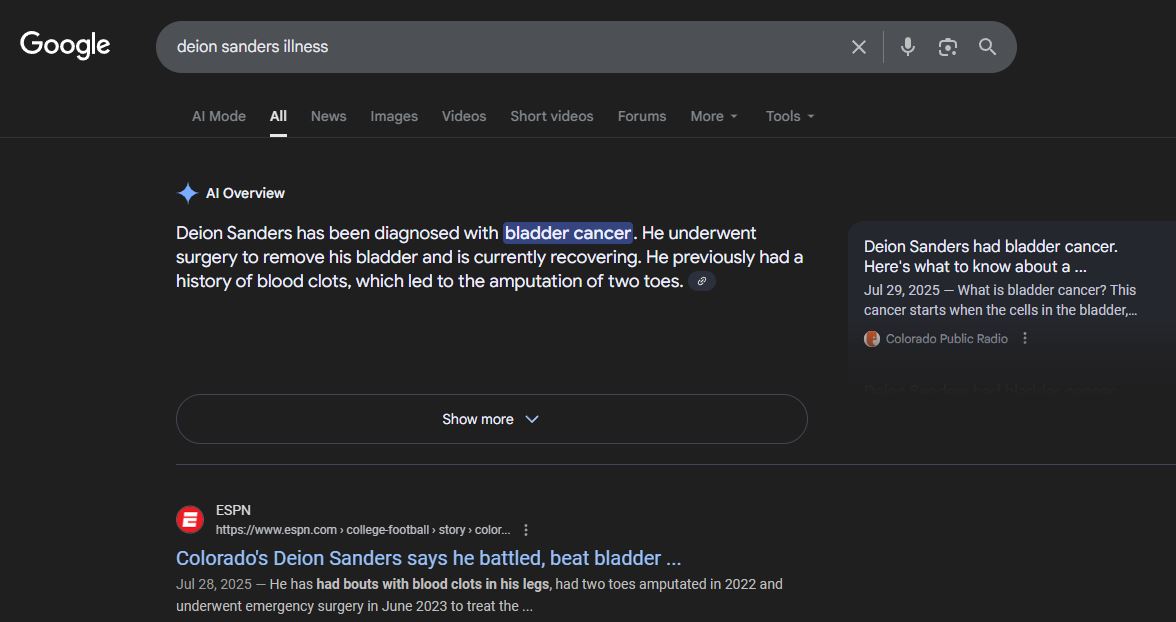Start voice search with microphone icon
The image size is (1176, 622).
(x=908, y=47)
